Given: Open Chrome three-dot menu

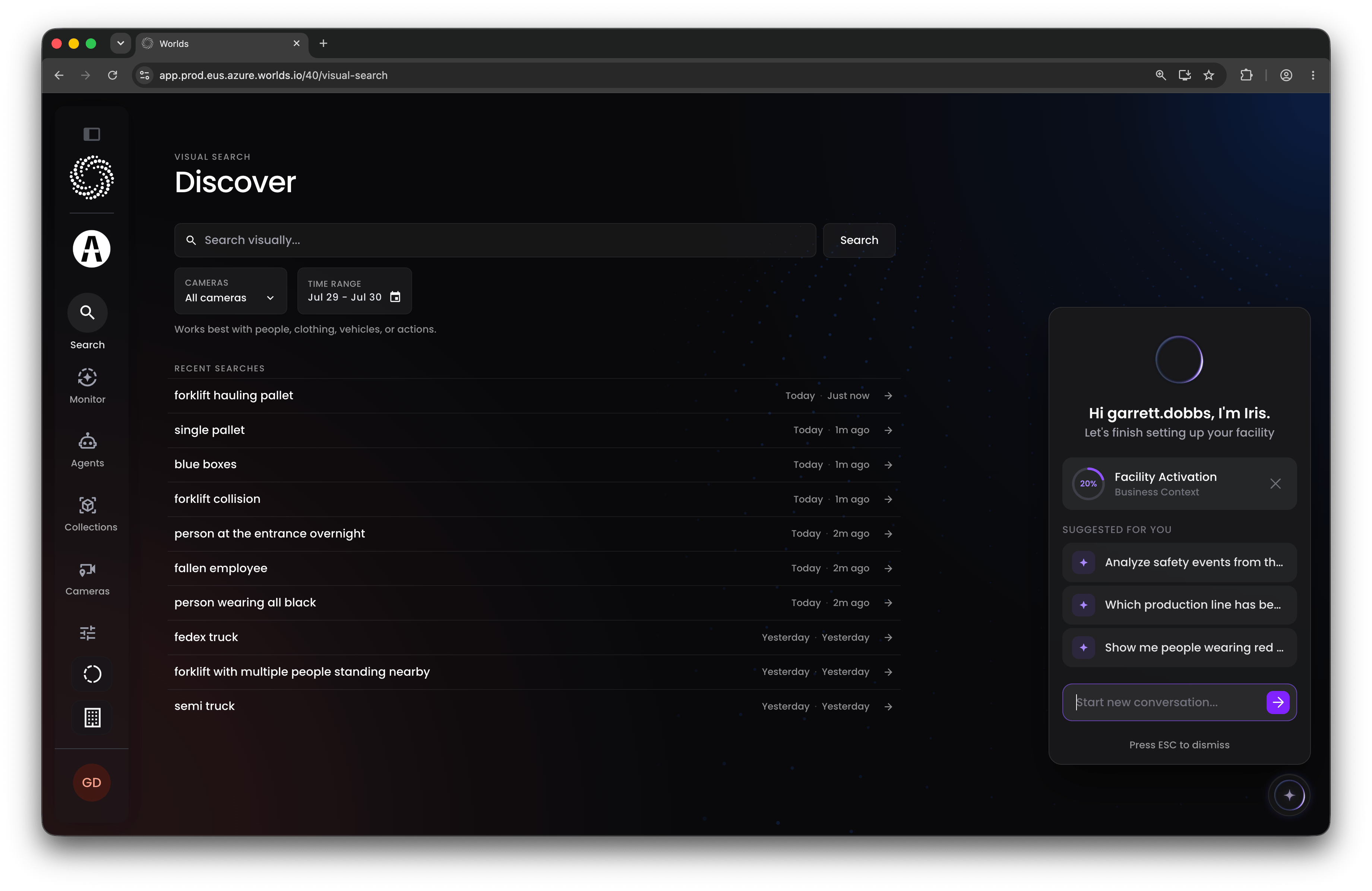Looking at the screenshot, I should tap(1313, 75).
